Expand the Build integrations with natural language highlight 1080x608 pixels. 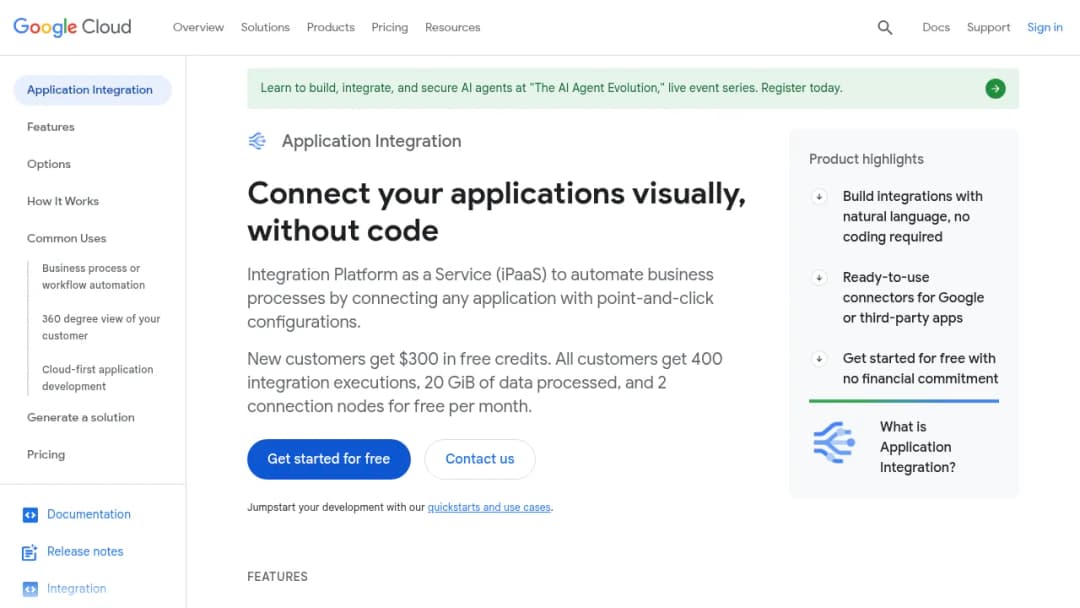coord(819,197)
